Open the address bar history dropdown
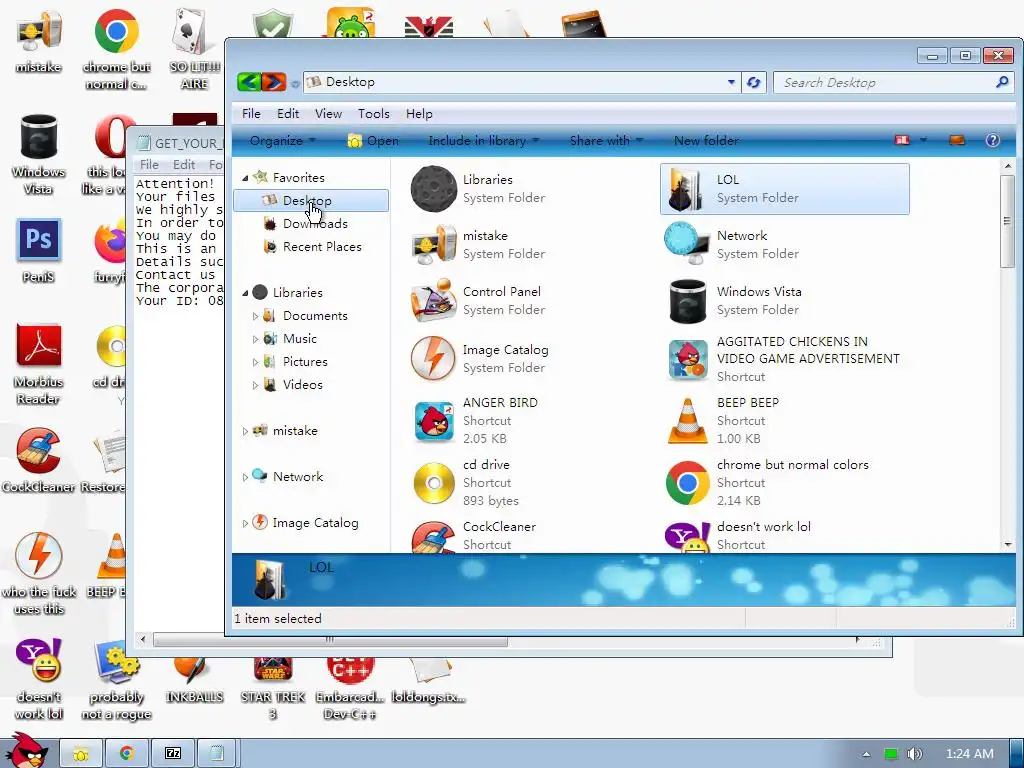 (731, 82)
